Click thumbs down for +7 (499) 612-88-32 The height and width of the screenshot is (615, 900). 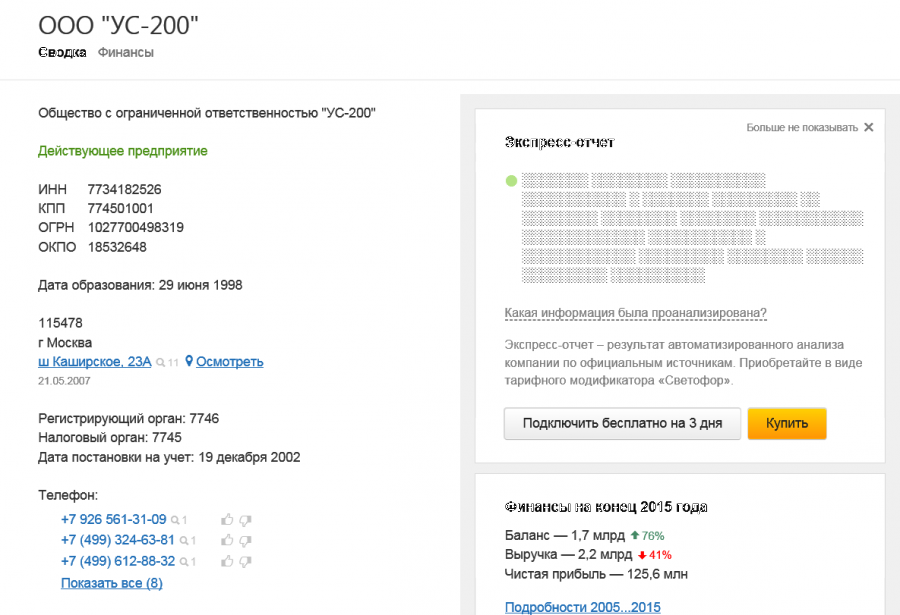245,562
